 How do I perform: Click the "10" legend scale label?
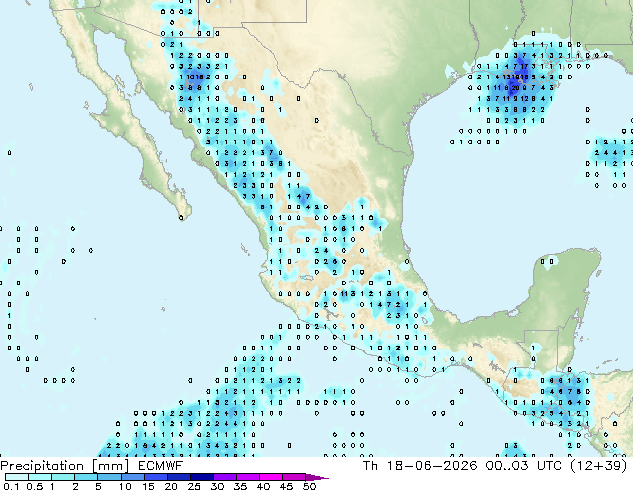tap(125, 486)
